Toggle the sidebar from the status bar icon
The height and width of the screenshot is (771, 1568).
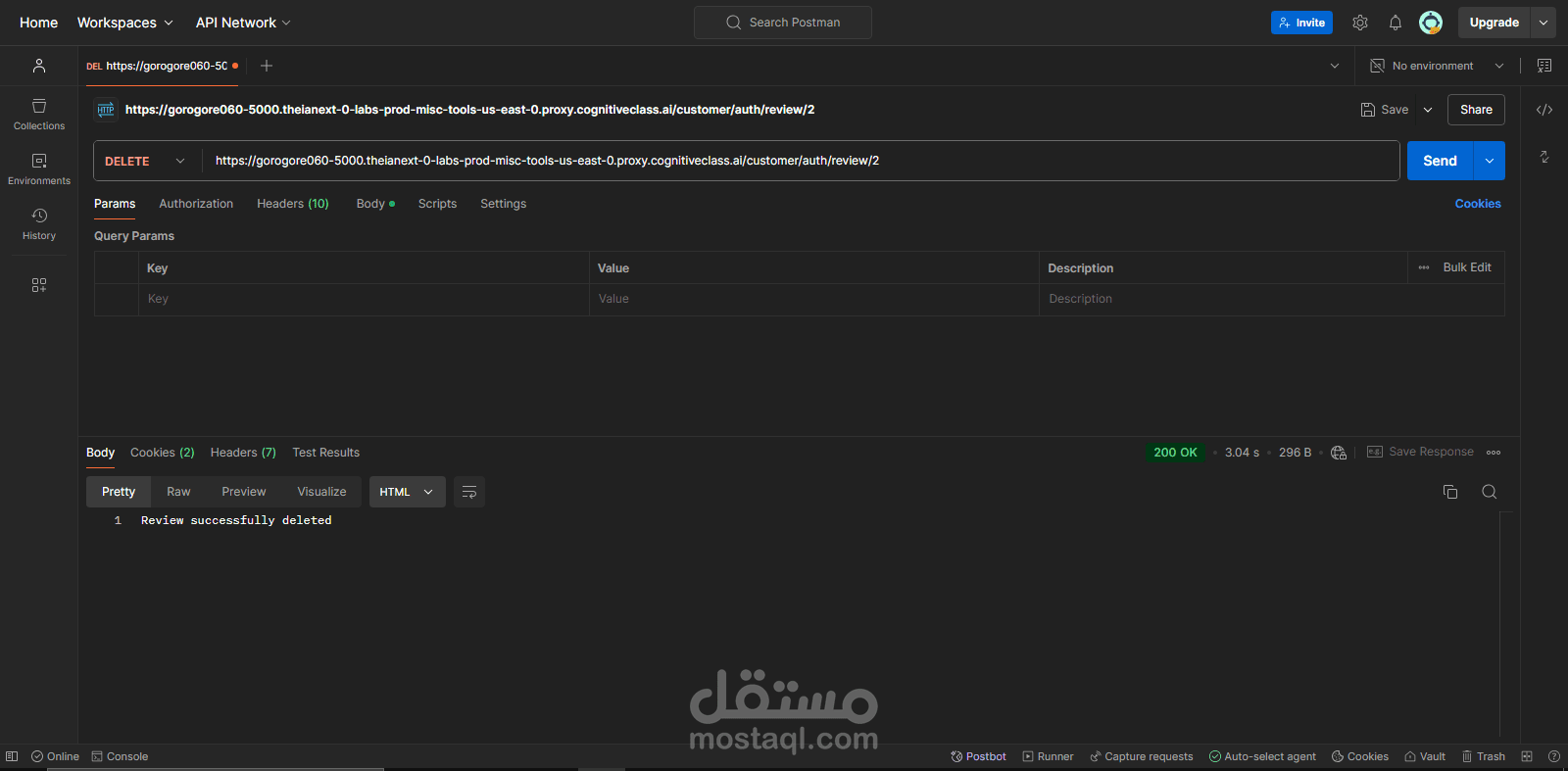pyautogui.click(x=12, y=756)
